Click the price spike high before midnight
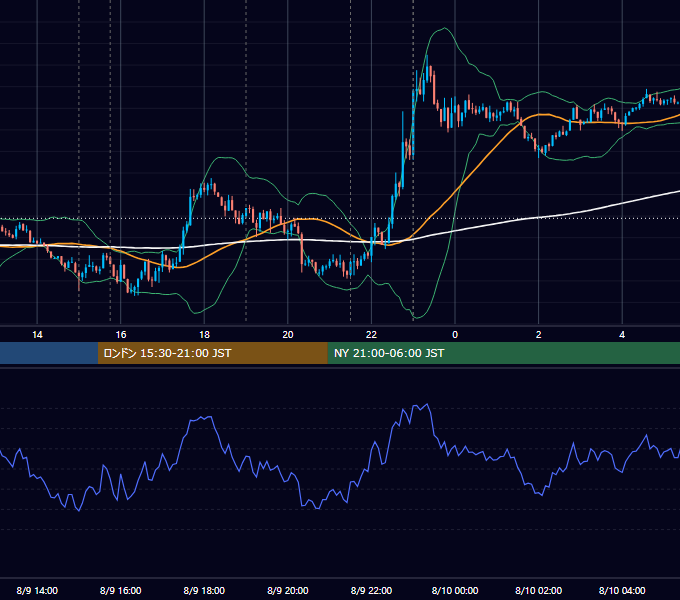This screenshot has height=600, width=680. [427, 56]
